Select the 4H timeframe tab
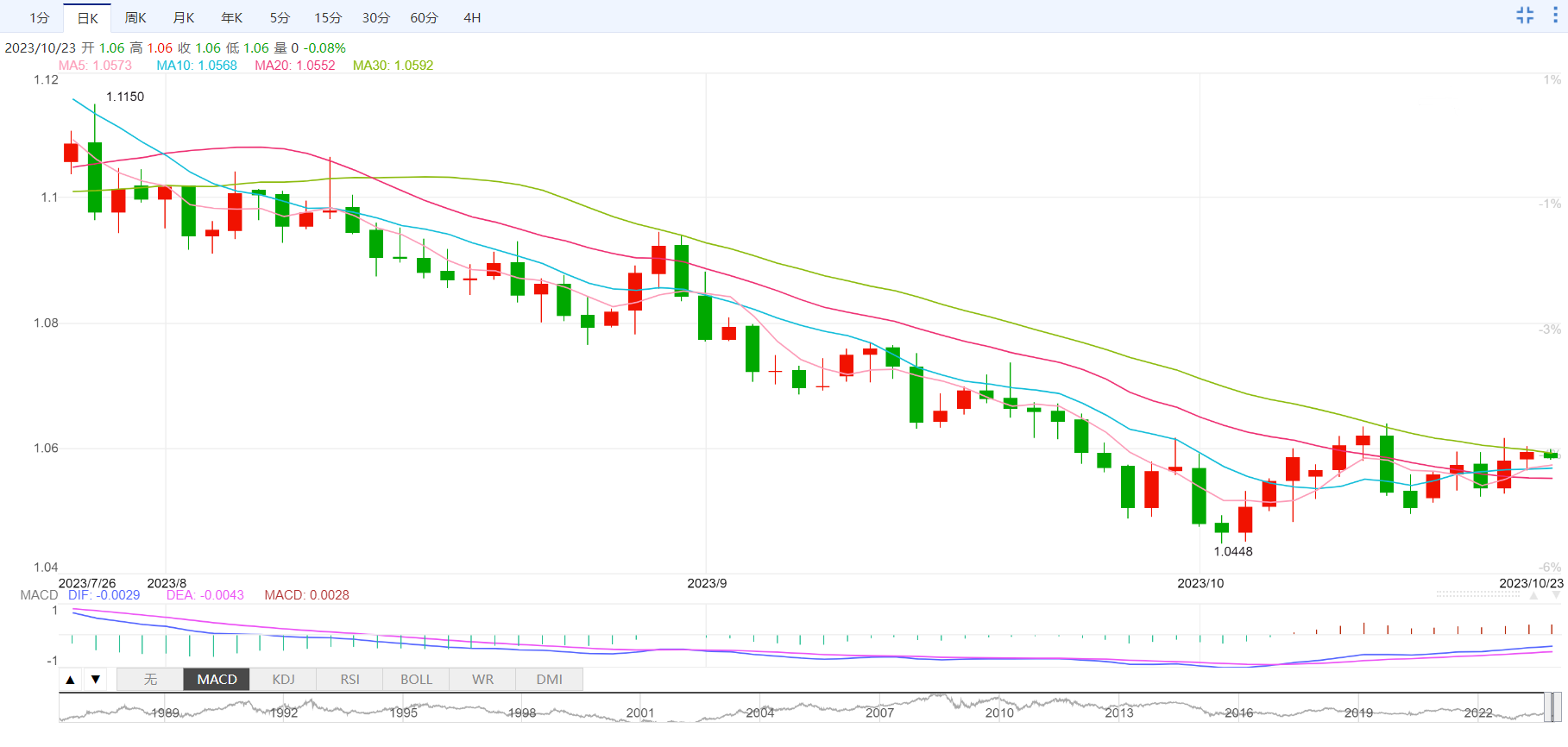Viewport: 1568px width, 747px height. pos(472,18)
